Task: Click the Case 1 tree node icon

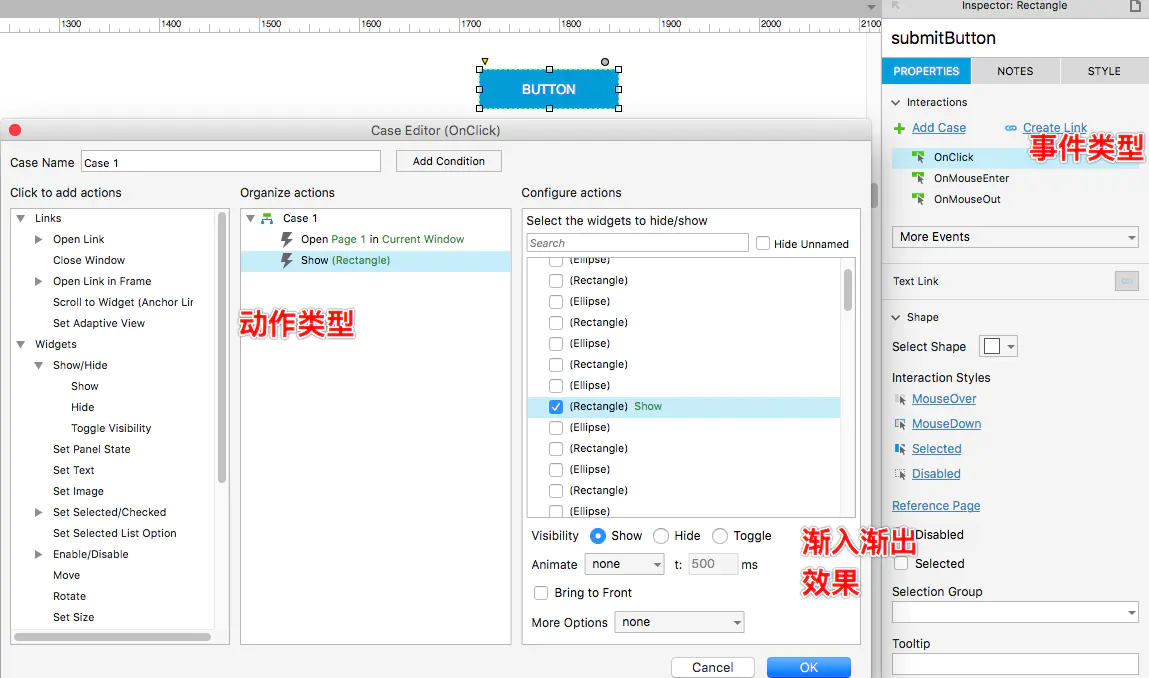Action: coord(267,218)
